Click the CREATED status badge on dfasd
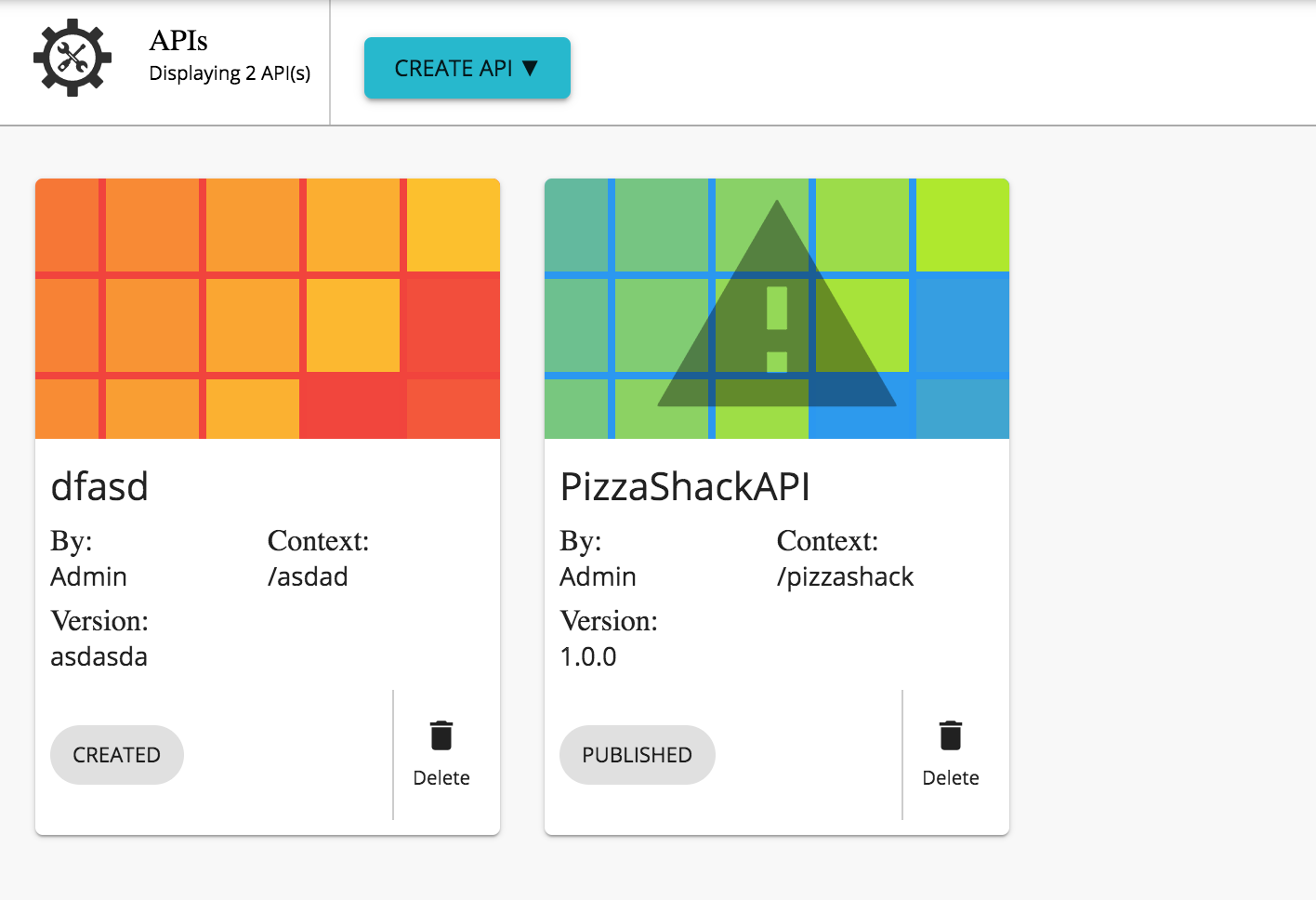1316x900 pixels. click(116, 755)
